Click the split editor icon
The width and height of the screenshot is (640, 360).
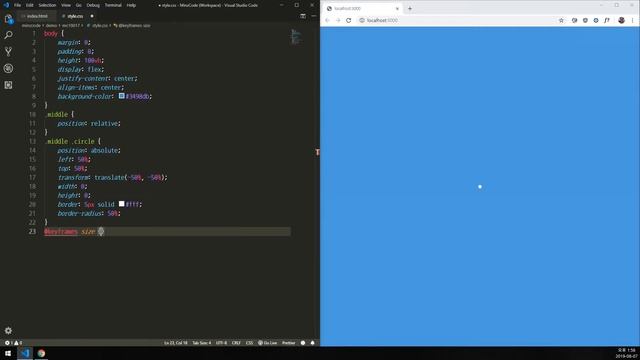click(x=303, y=16)
